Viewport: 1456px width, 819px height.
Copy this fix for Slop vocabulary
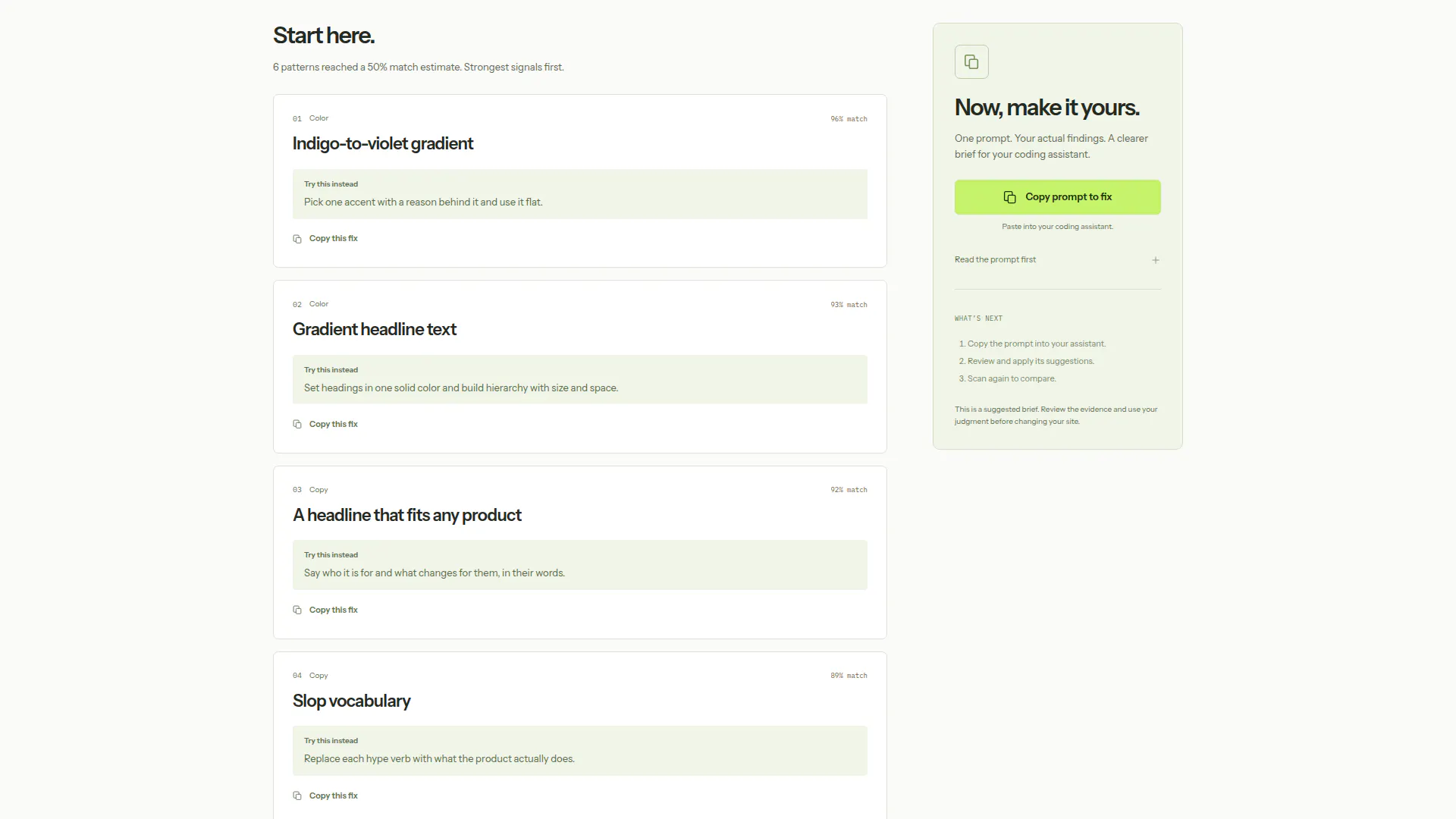[325, 796]
